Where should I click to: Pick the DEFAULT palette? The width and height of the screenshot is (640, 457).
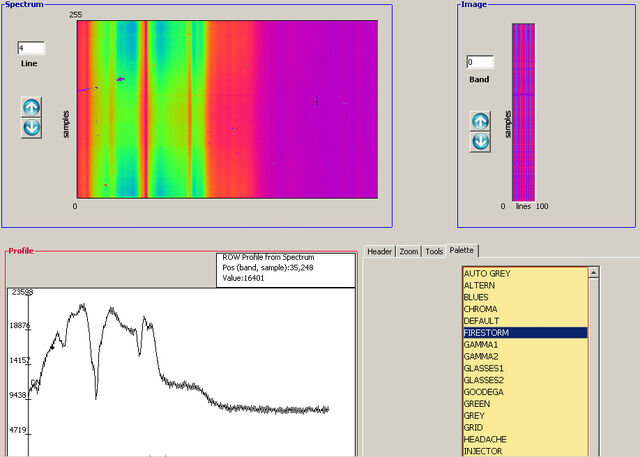525,321
